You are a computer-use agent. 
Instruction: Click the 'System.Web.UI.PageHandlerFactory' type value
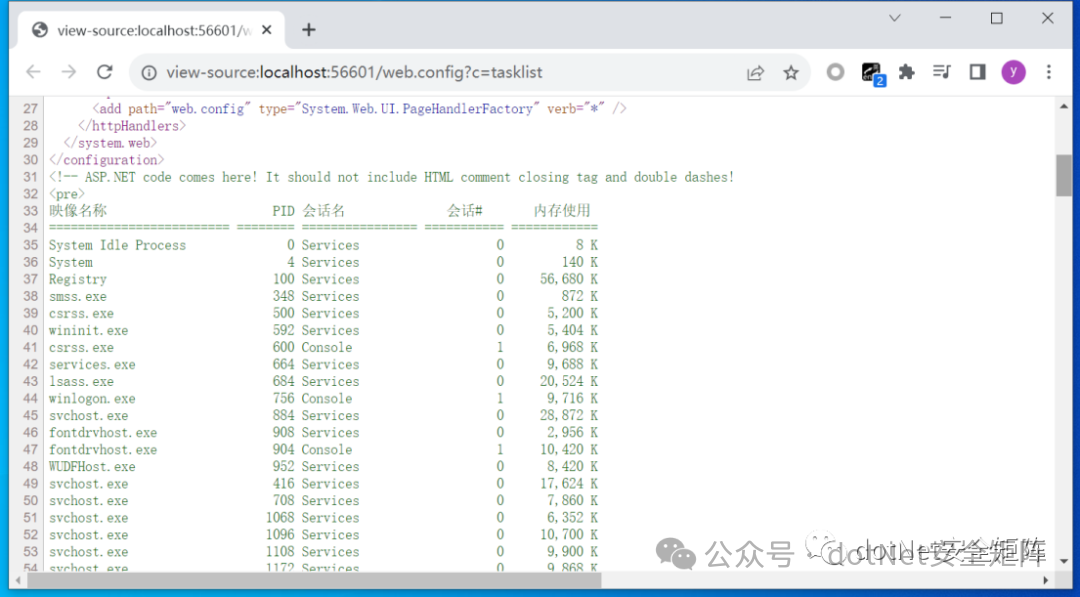tap(417, 109)
